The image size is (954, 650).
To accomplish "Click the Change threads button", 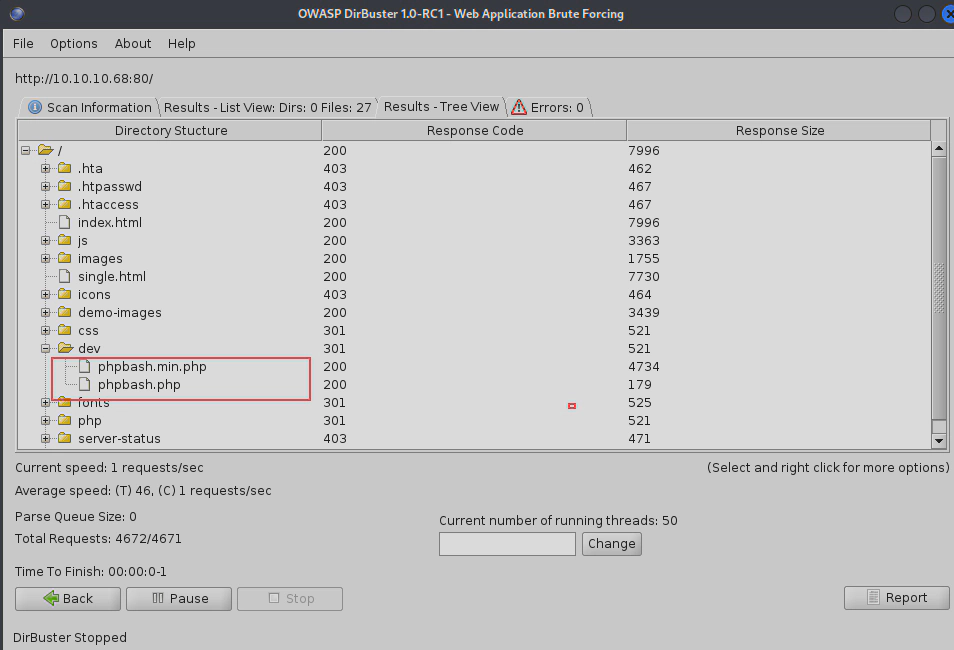I will point(611,544).
